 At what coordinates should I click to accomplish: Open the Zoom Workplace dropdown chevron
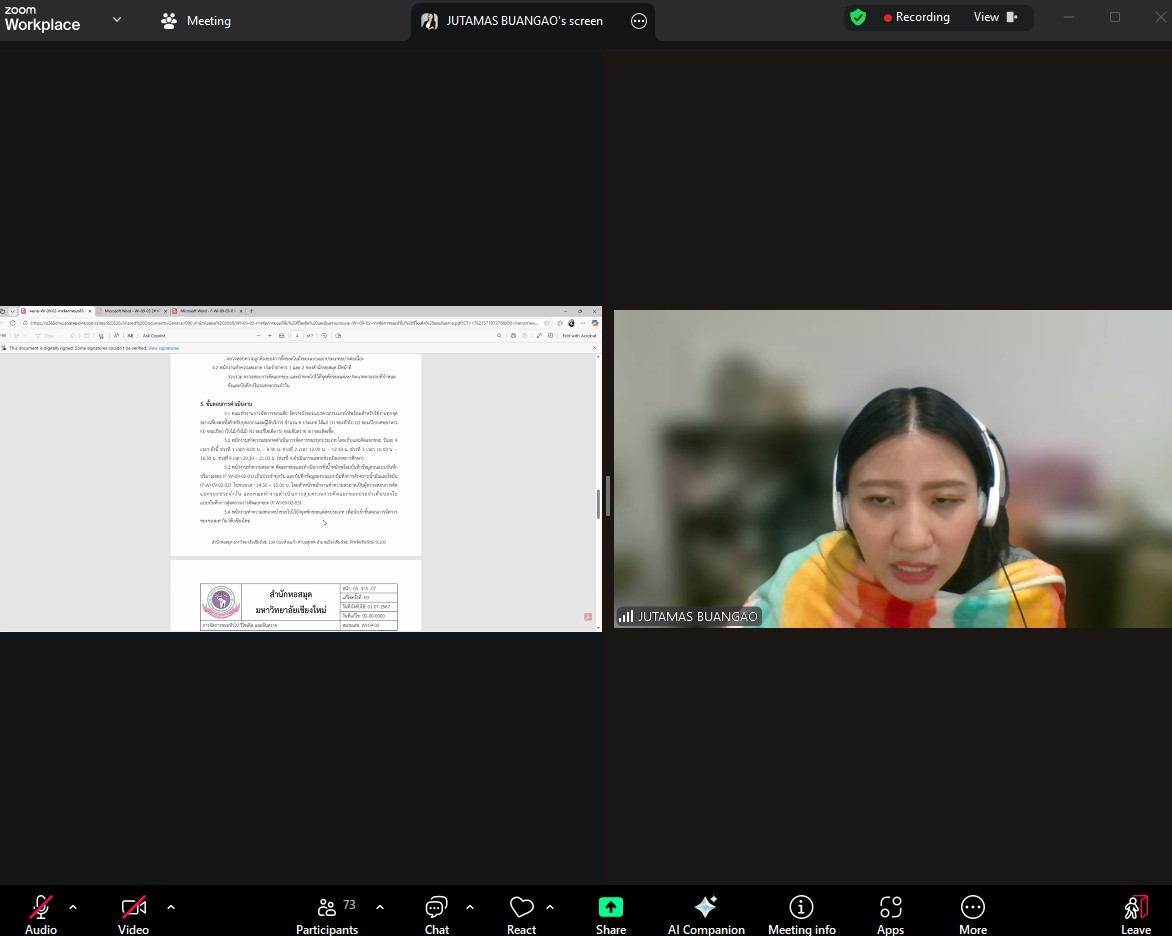tap(117, 19)
